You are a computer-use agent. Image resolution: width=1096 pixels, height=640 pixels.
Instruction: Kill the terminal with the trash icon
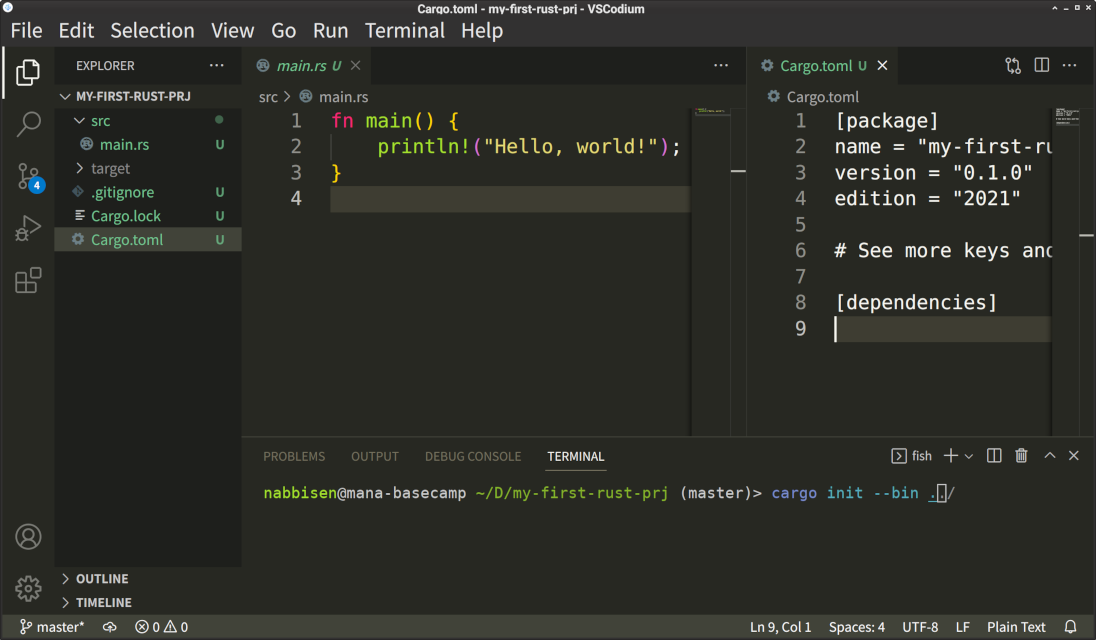(x=1021, y=455)
